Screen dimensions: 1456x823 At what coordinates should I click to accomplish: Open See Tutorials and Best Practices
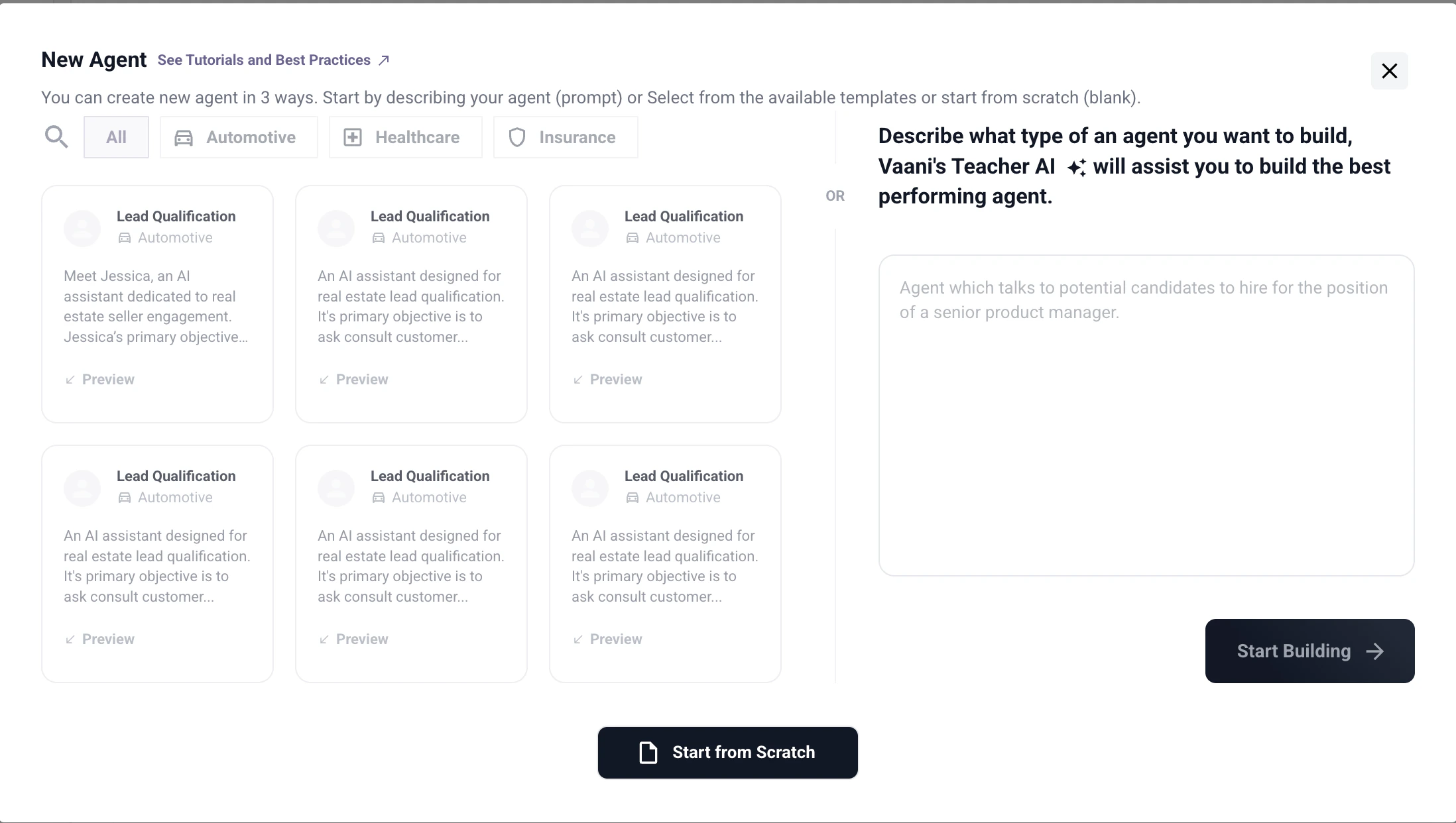pos(263,60)
